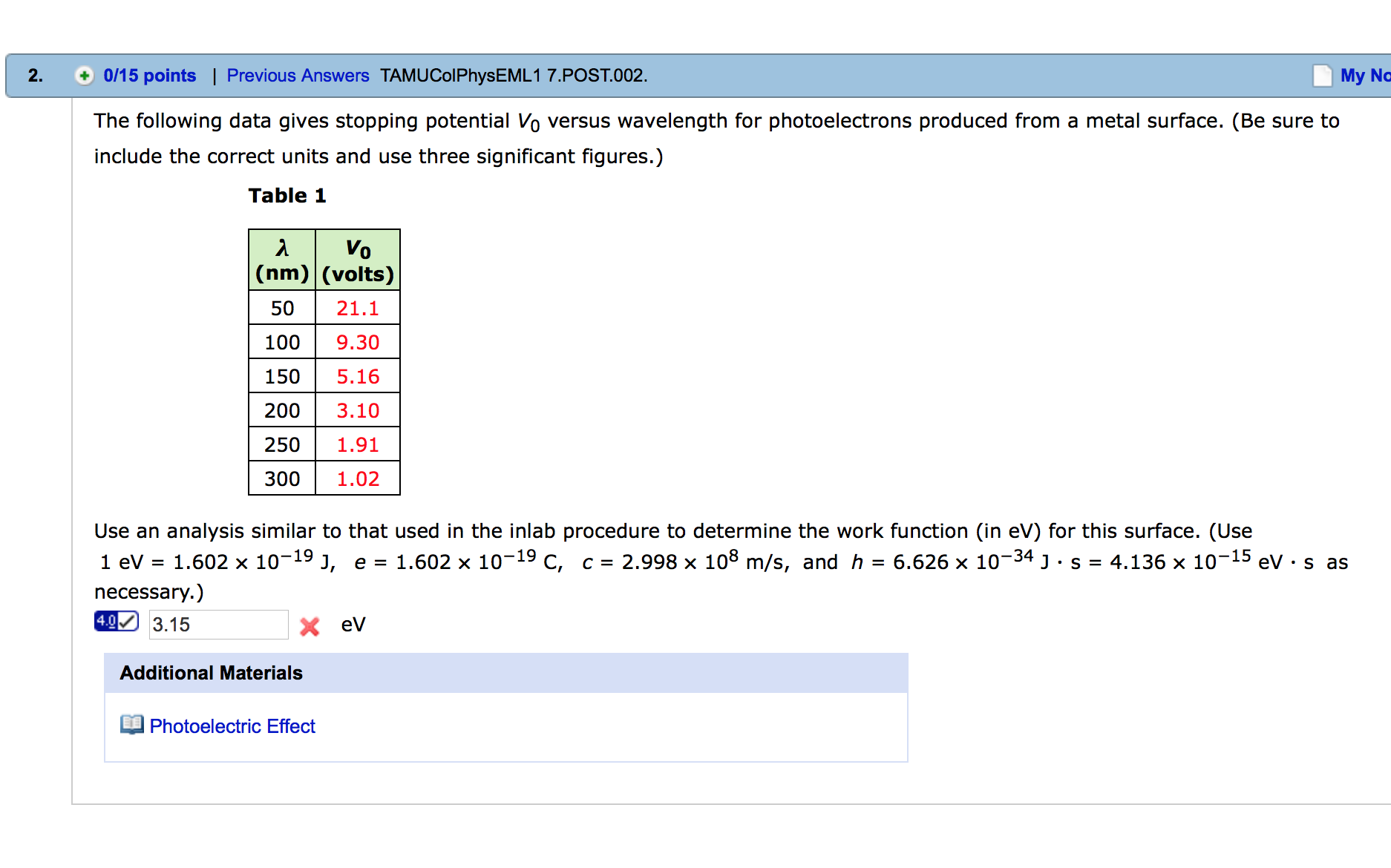Expand question details with the plus control
Image resolution: width=1391 pixels, height=868 pixels.
(x=84, y=75)
